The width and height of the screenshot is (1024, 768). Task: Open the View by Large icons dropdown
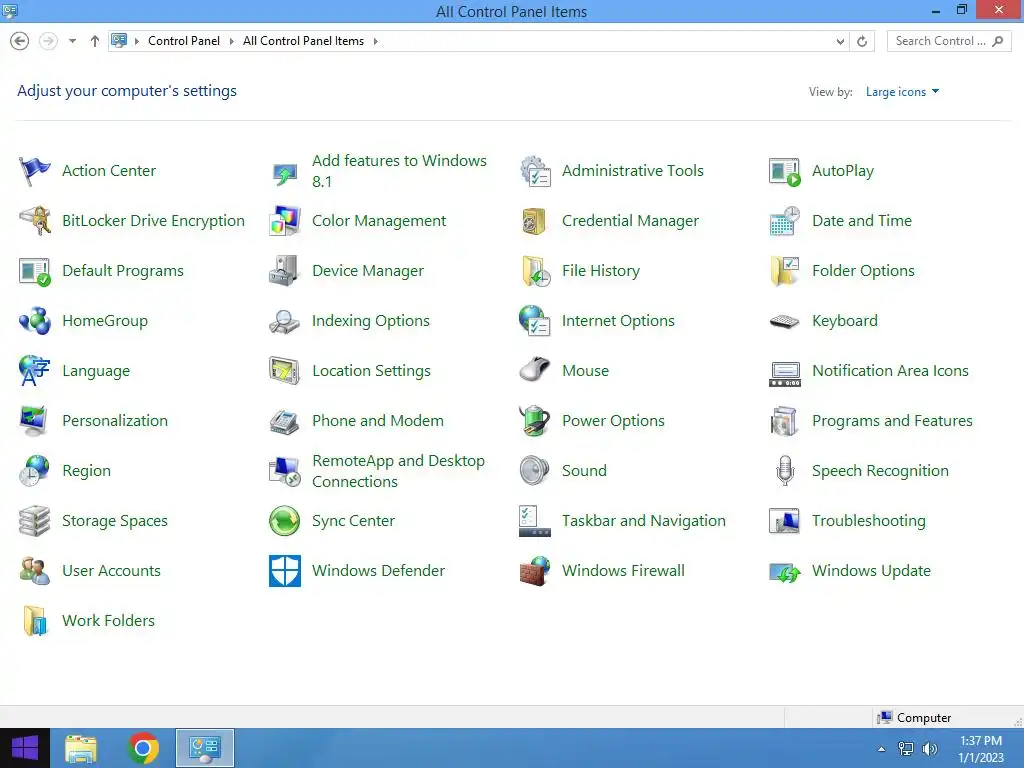(903, 91)
